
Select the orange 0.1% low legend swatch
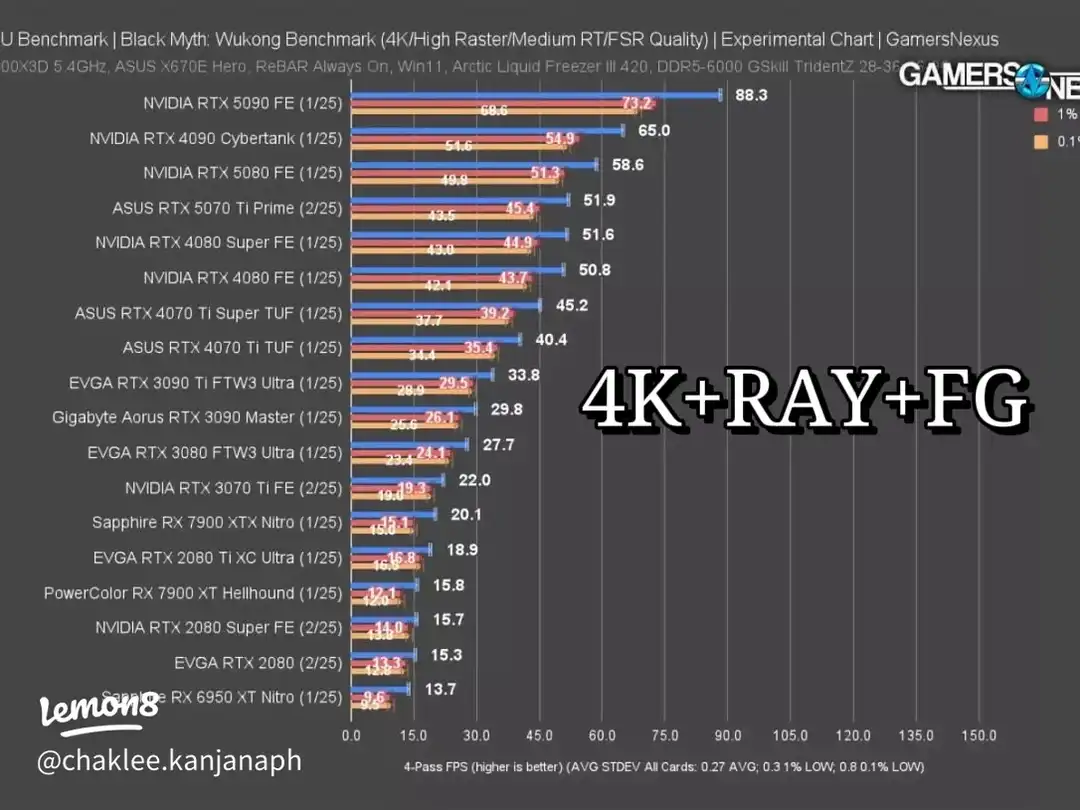pos(1040,143)
